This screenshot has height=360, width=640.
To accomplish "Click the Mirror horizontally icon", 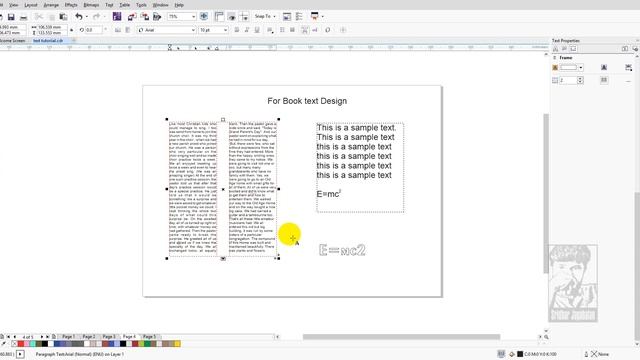I will point(118,30).
